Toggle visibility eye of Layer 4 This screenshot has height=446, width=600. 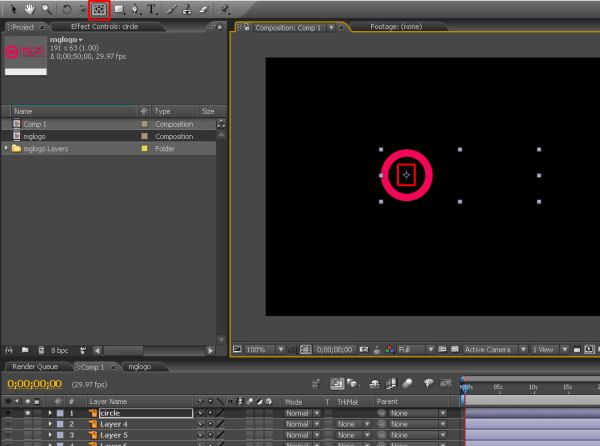(8, 424)
